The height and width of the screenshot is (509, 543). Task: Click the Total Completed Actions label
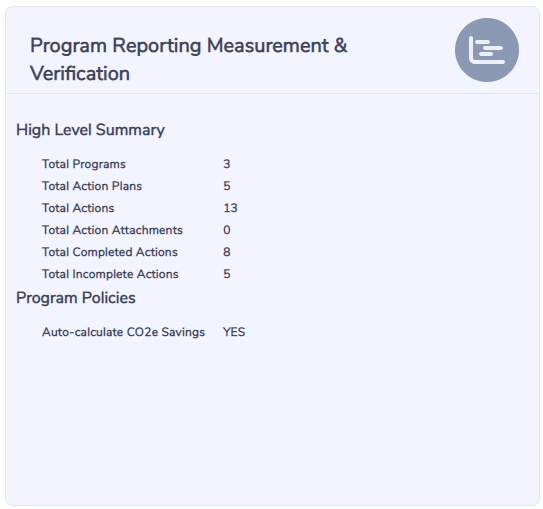coord(110,252)
